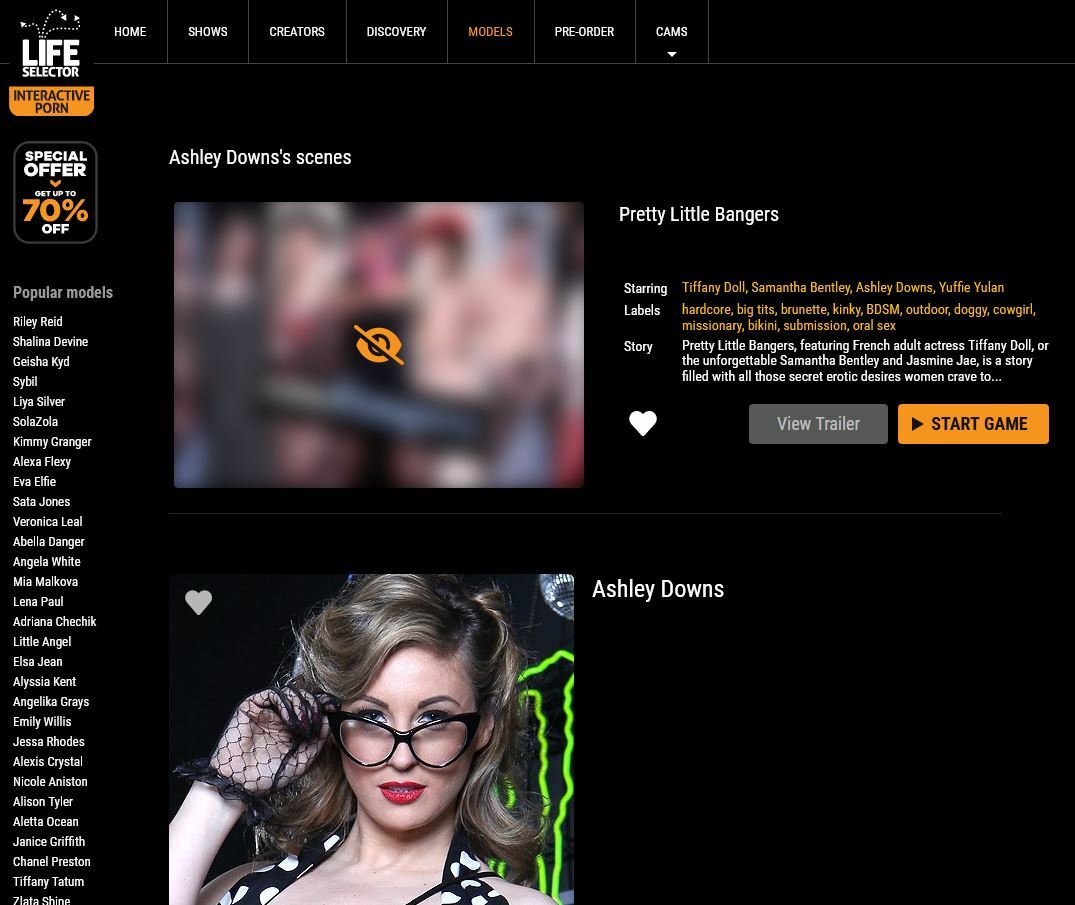This screenshot has width=1075, height=905.
Task: Favorite the Pretty Little Bangers scene heart
Action: [642, 423]
